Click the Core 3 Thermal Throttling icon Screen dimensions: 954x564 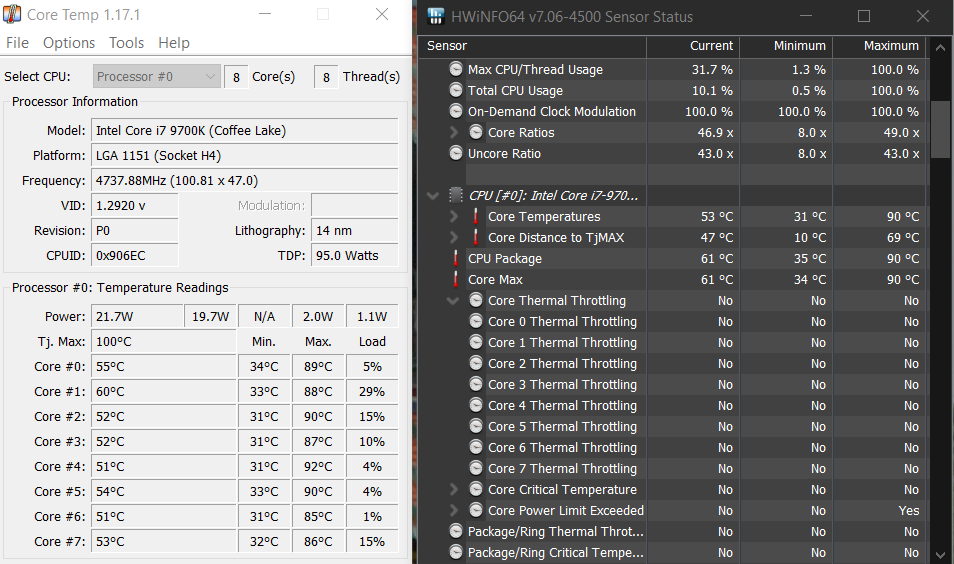[476, 385]
